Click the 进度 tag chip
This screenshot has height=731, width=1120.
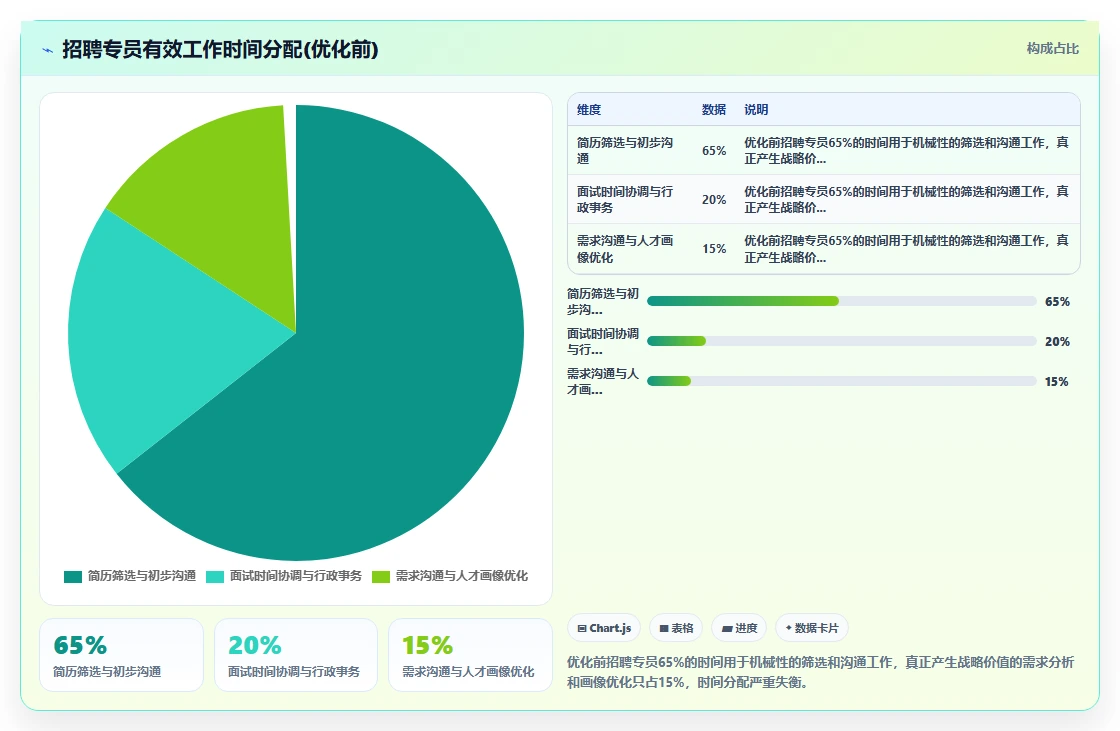coord(739,628)
